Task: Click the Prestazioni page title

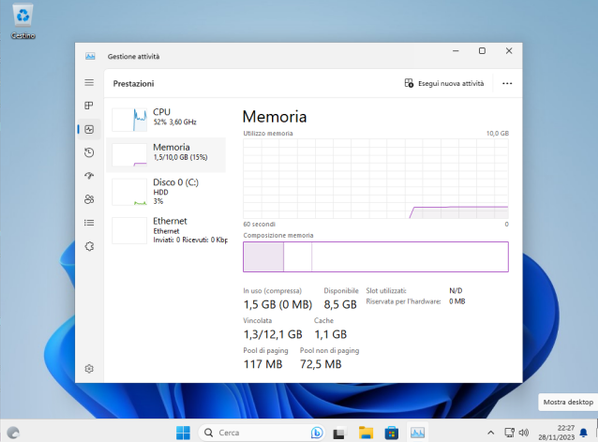Action: pos(133,84)
